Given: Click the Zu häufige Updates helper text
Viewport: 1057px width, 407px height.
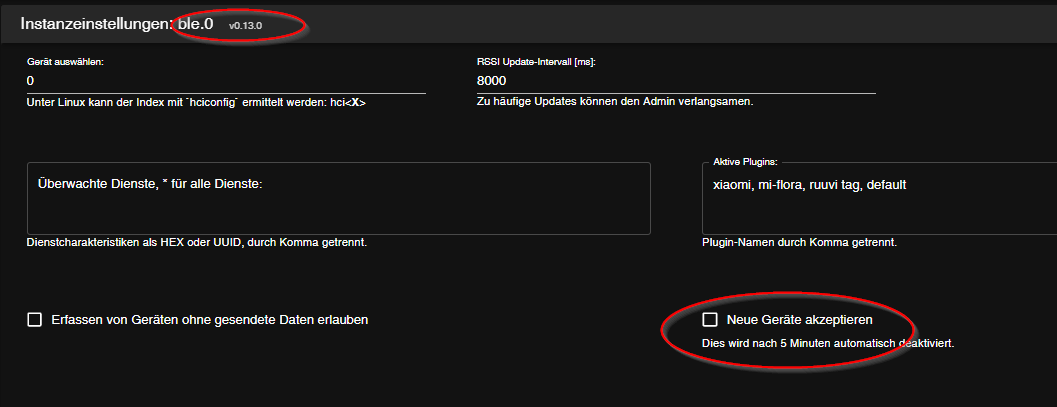Looking at the screenshot, I should coord(615,102).
